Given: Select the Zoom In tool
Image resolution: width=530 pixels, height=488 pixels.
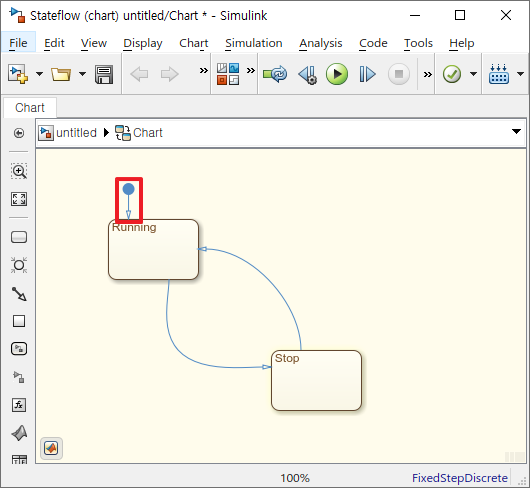Looking at the screenshot, I should (19, 171).
